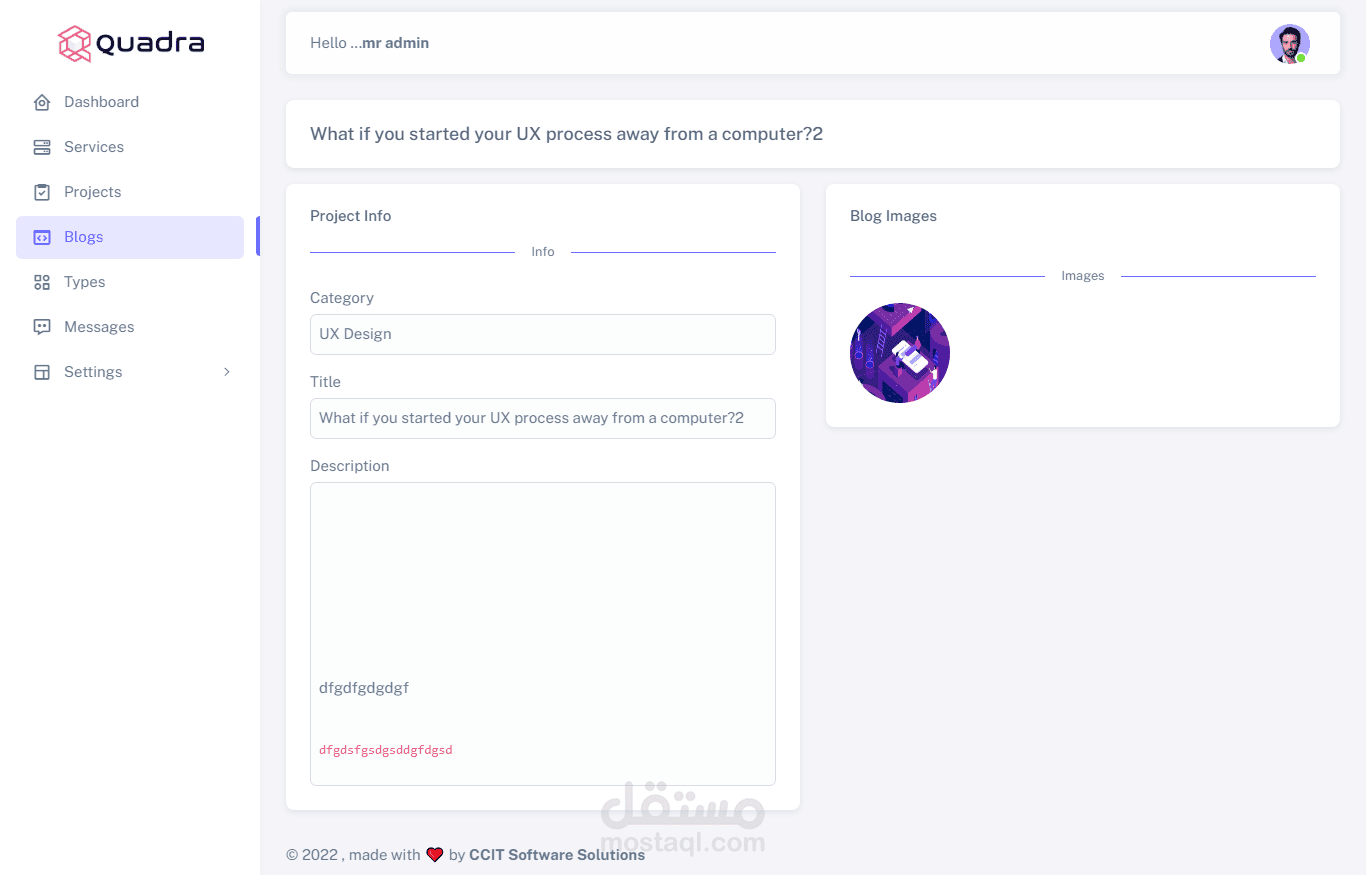The width and height of the screenshot is (1366, 875).
Task: Click the Services server icon
Action: click(x=42, y=147)
